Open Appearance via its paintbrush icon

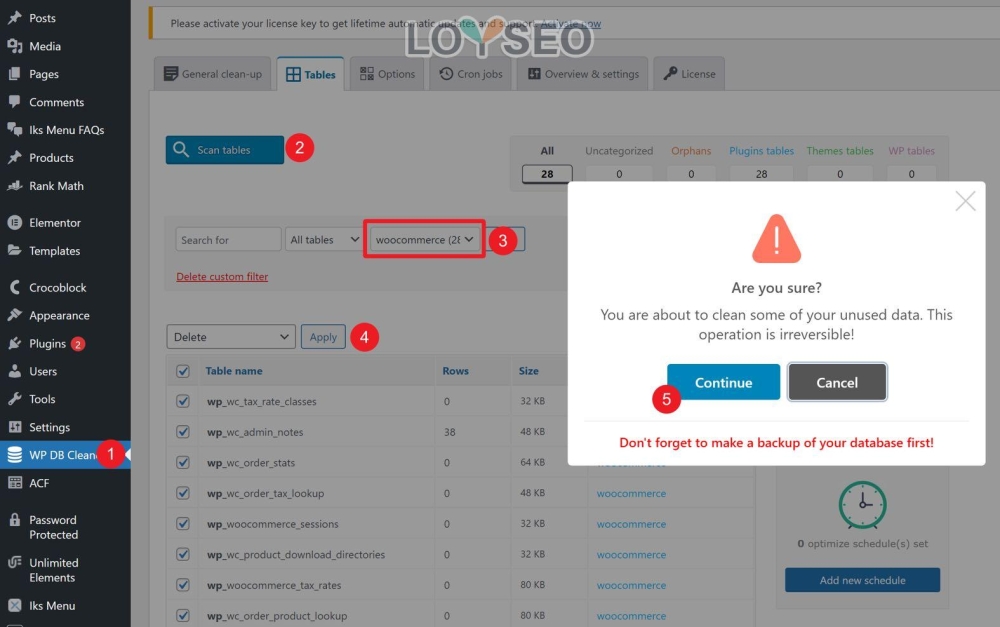tap(15, 315)
